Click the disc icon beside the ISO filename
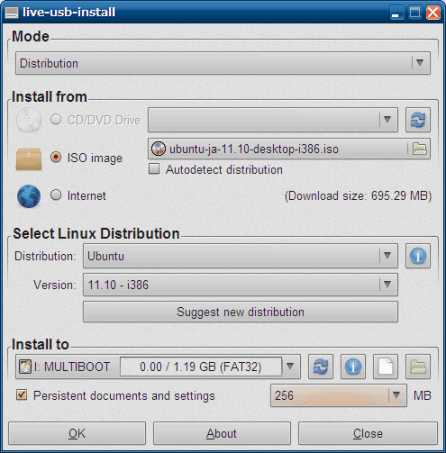Image resolution: width=446 pixels, height=453 pixels. [158, 149]
